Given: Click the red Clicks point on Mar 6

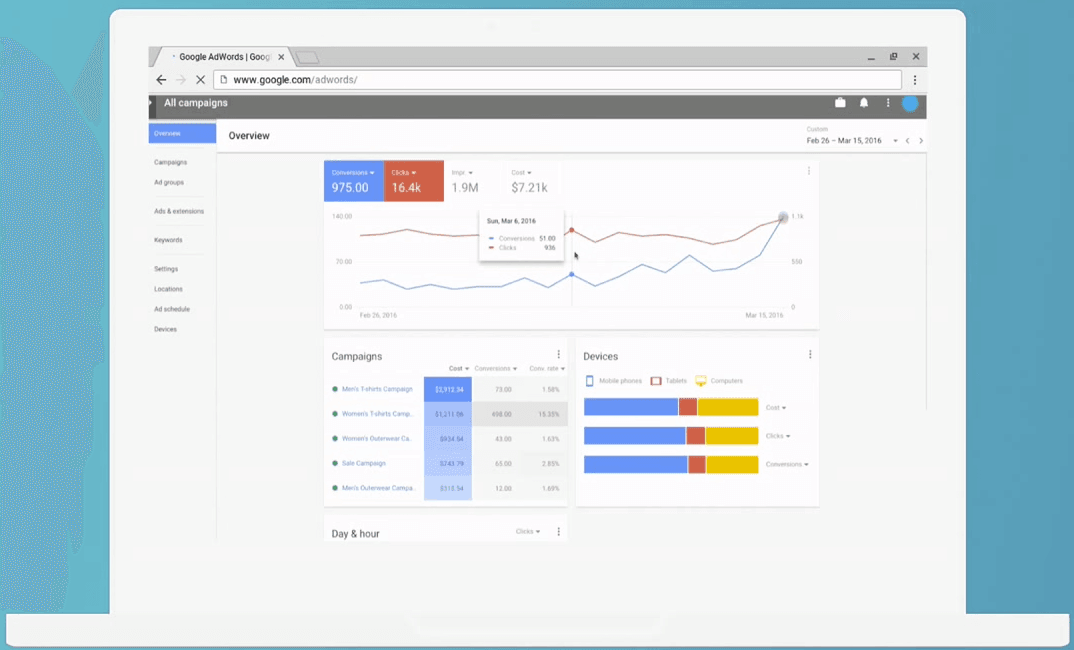Looking at the screenshot, I should (572, 230).
